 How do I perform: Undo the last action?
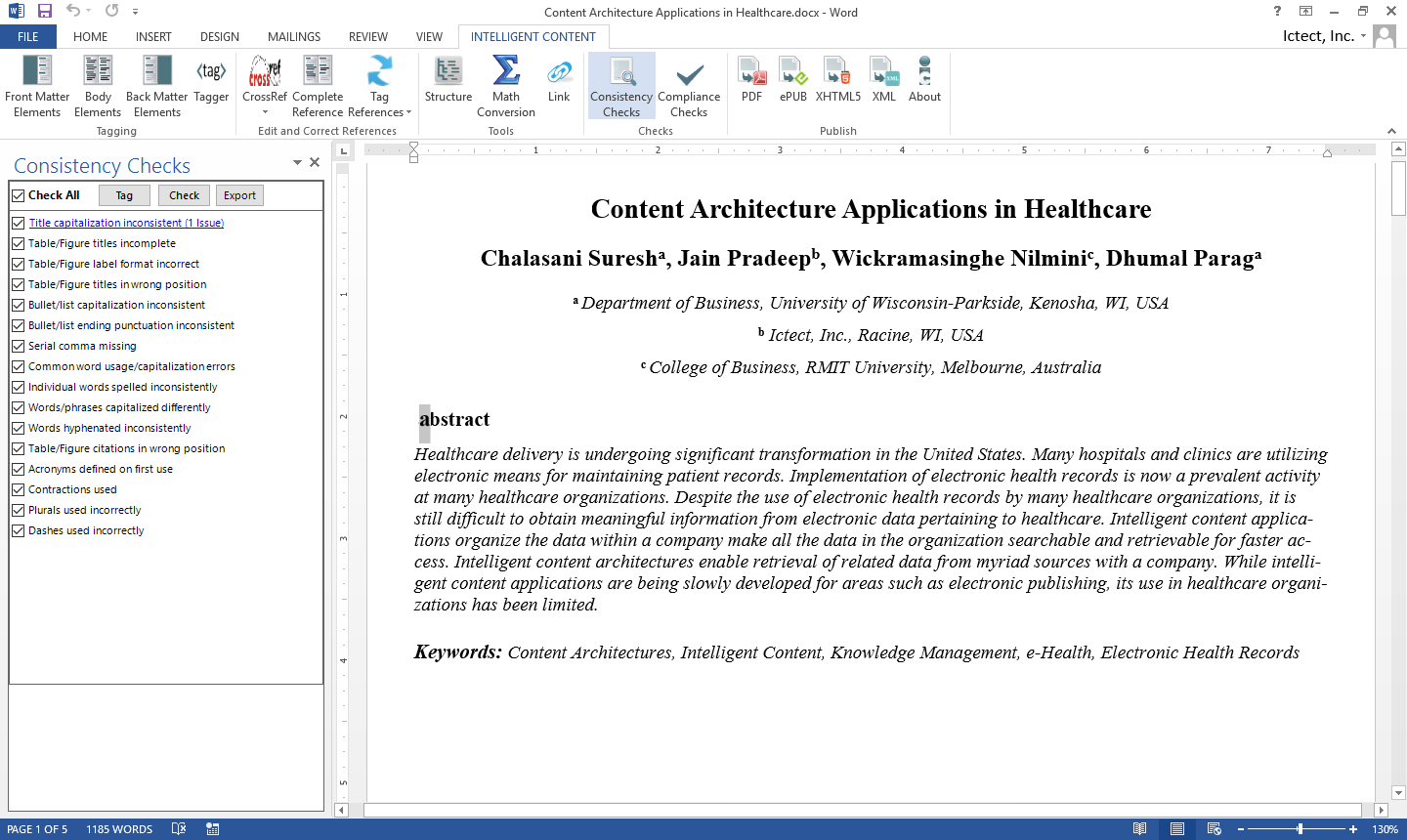(73, 11)
